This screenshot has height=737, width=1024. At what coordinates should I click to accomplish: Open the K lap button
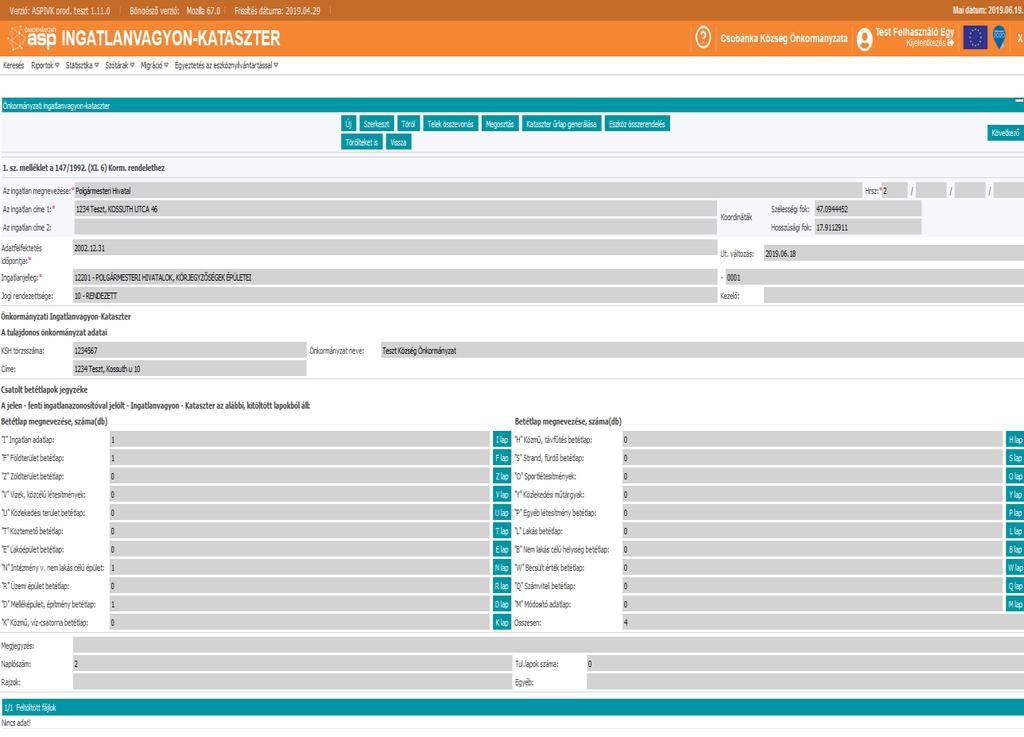(502, 623)
